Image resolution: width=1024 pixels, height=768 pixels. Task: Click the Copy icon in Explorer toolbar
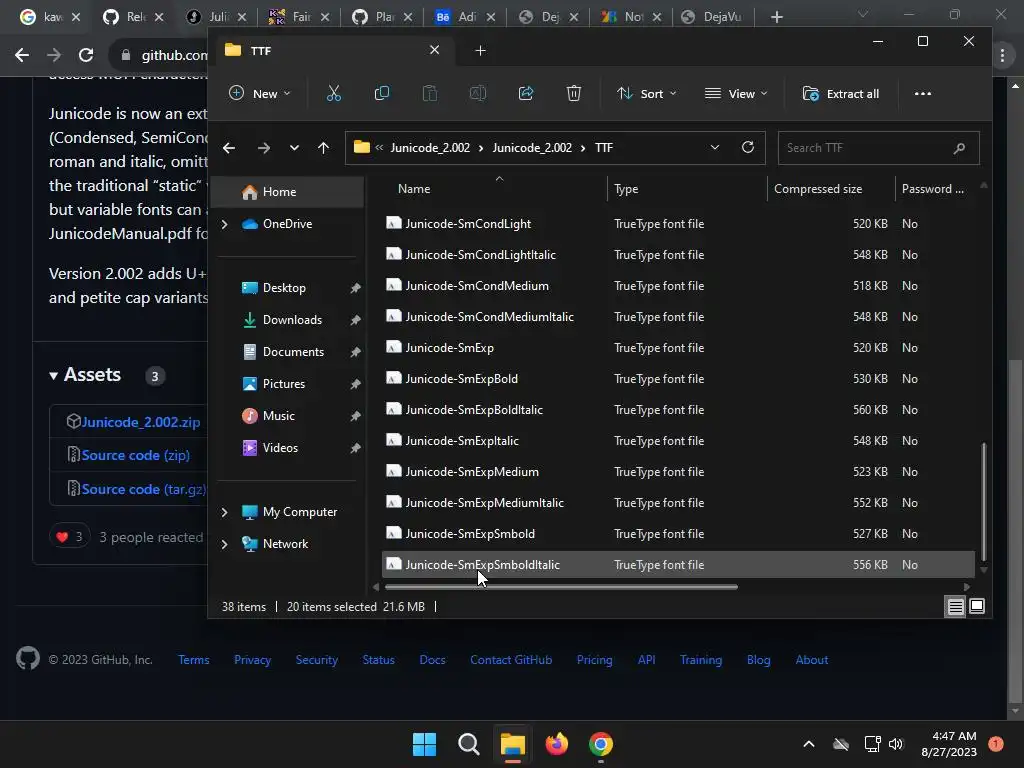coord(381,93)
